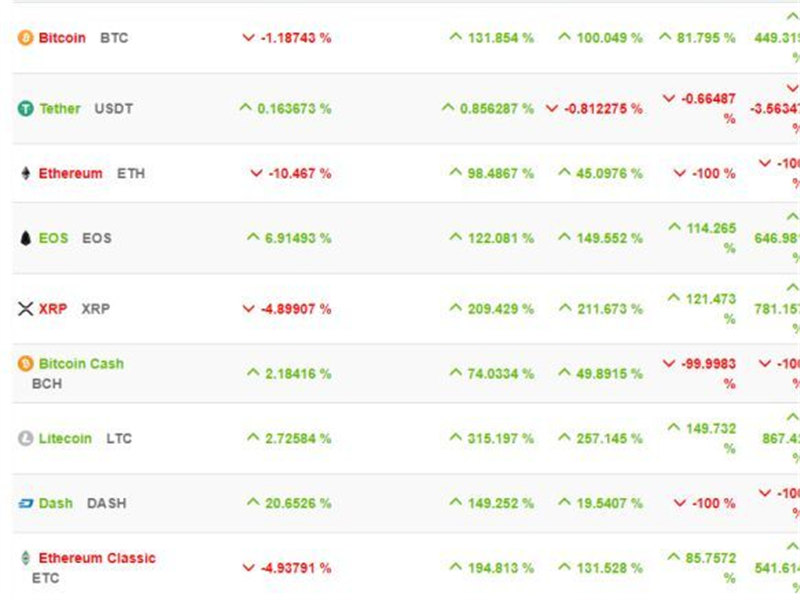
Task: Open the Bitcoin Cash coin link
Action: [x=81, y=364]
